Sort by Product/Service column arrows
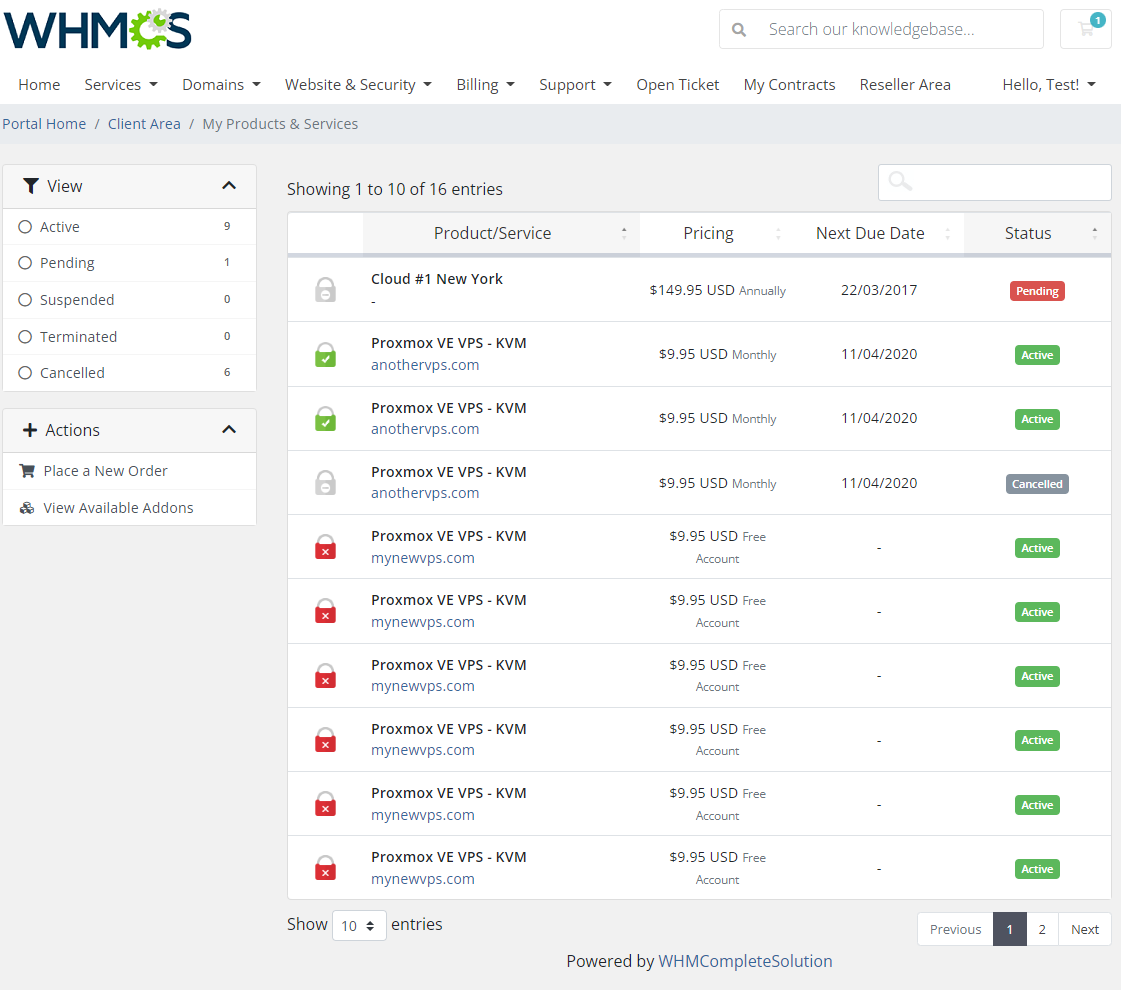Image resolution: width=1121 pixels, height=990 pixels. (624, 233)
